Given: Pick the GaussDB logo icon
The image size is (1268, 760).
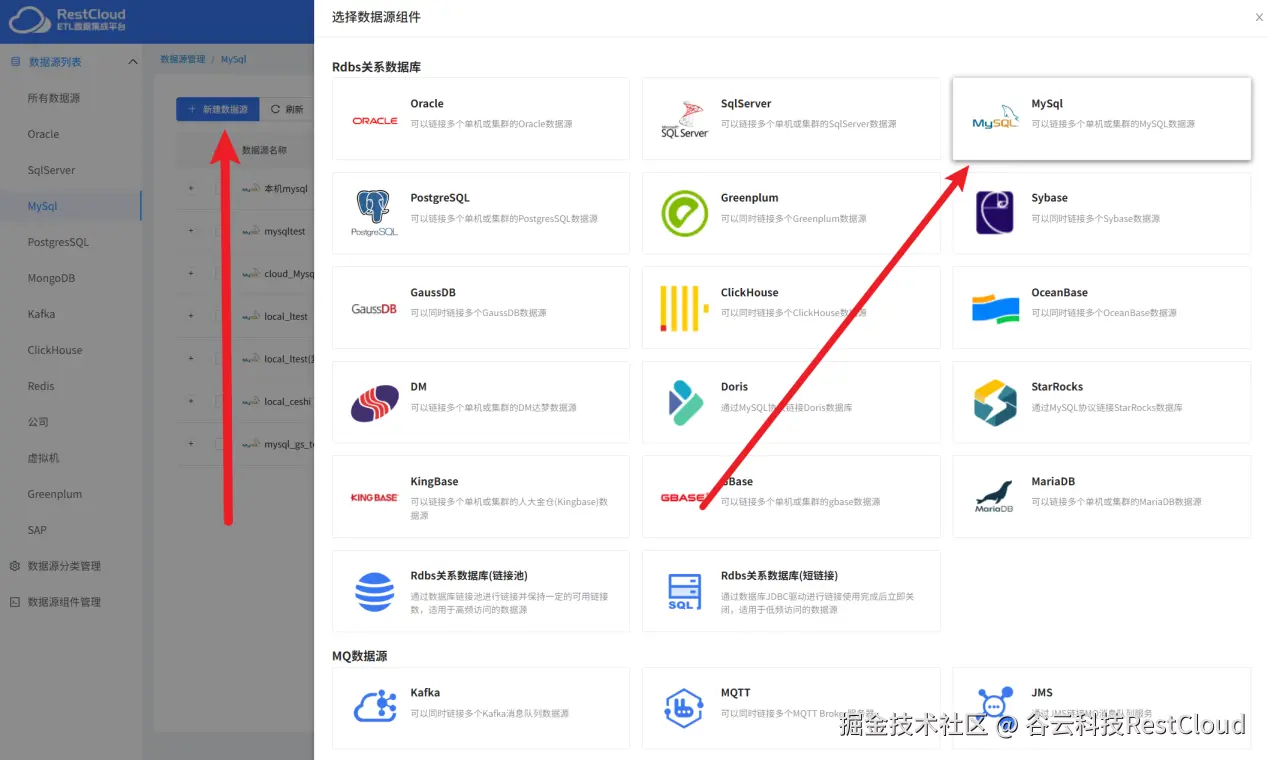Looking at the screenshot, I should point(375,308).
